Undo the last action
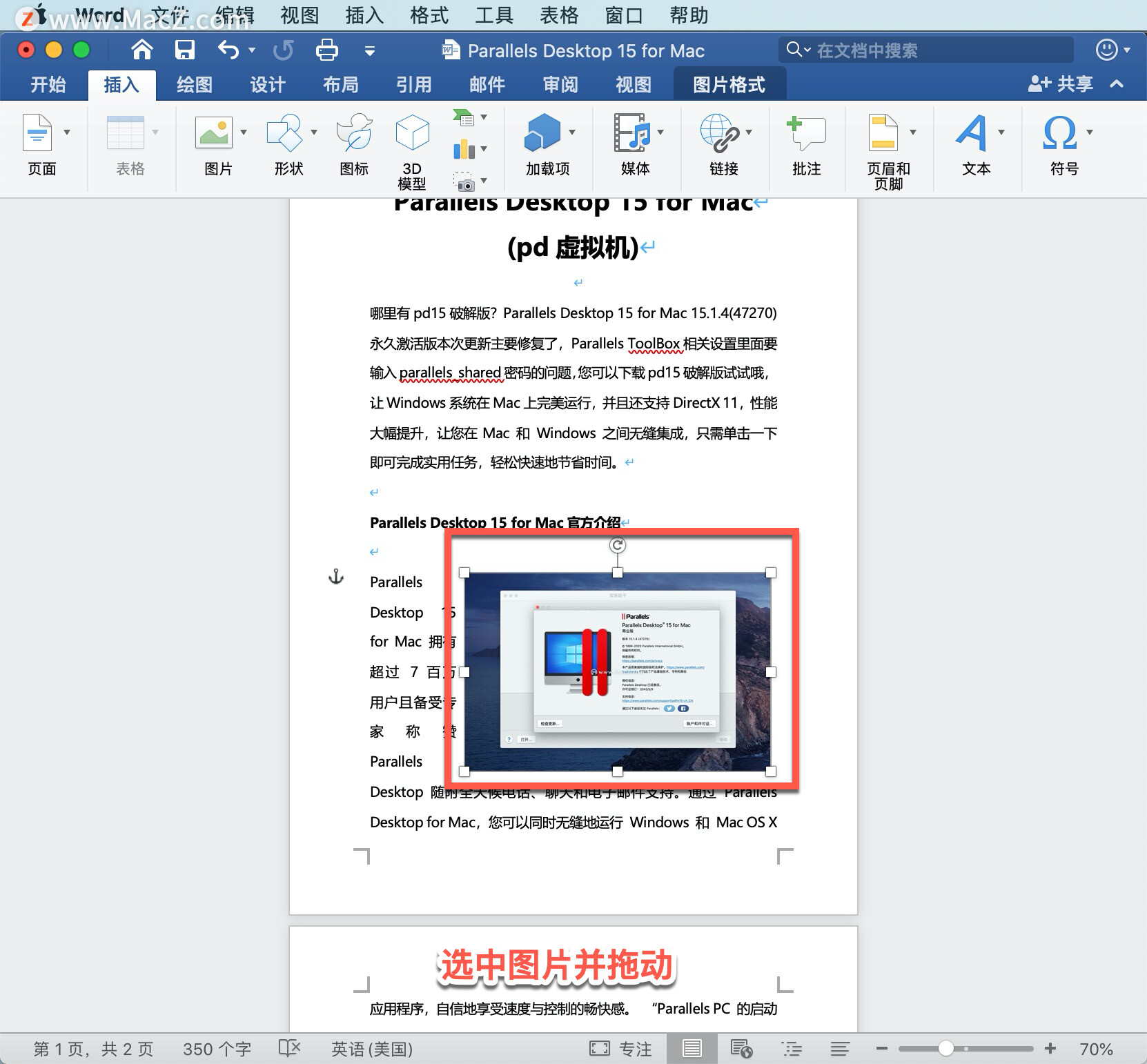The image size is (1147, 1064). 228,50
